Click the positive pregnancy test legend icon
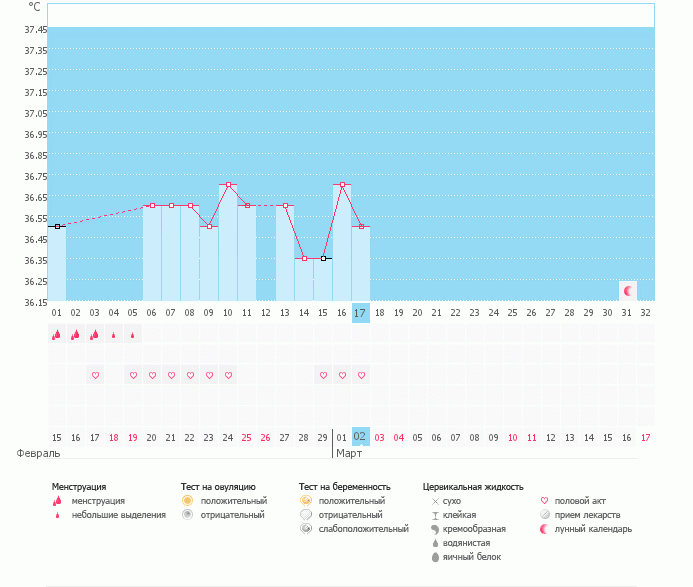The width and height of the screenshot is (693, 587). (305, 500)
